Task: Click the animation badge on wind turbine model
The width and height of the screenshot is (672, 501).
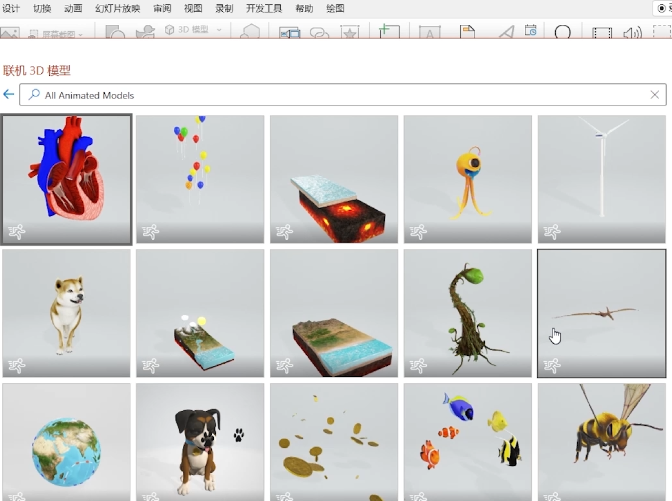Action: click(x=552, y=232)
